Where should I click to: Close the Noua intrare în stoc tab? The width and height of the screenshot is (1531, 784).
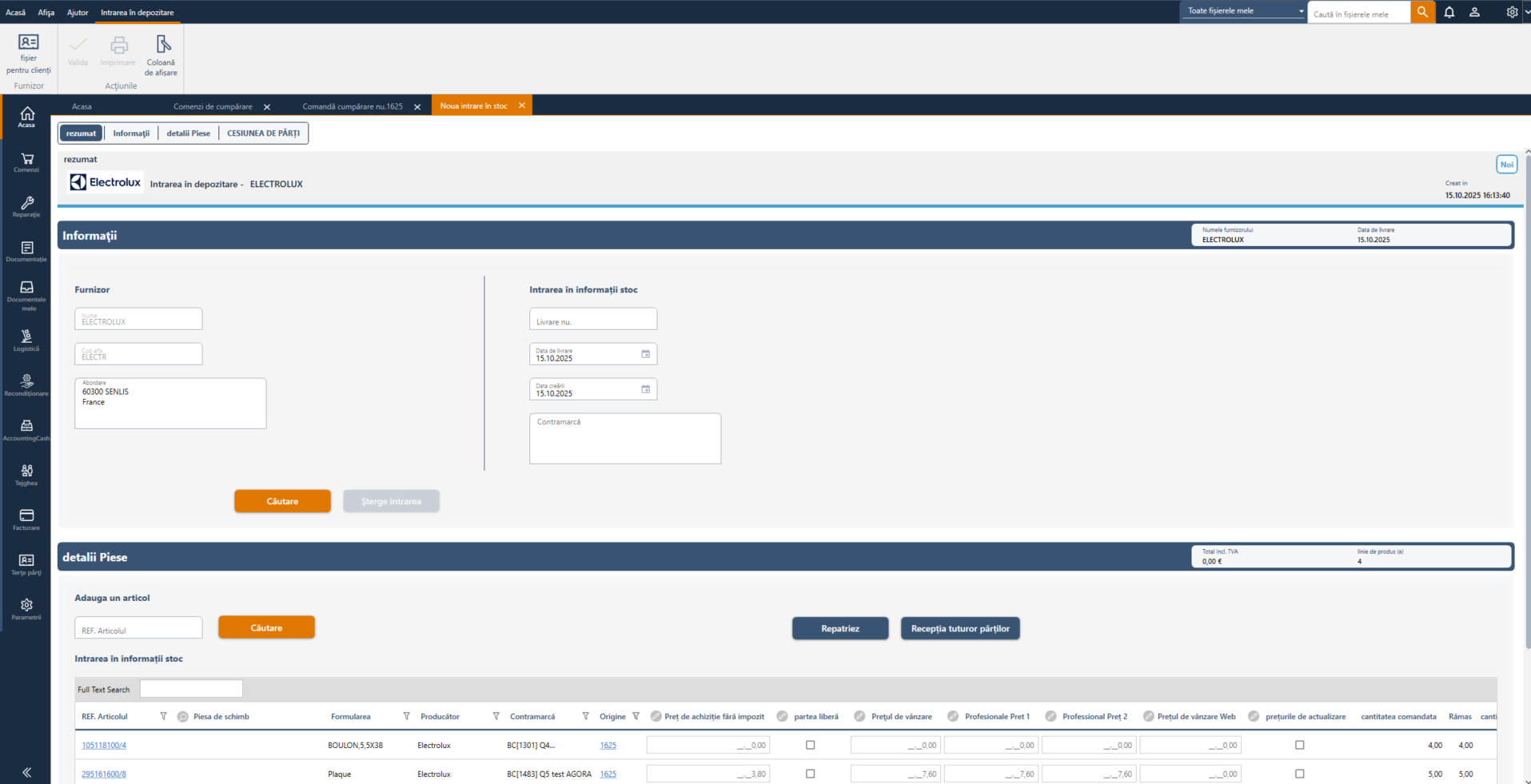pos(522,105)
